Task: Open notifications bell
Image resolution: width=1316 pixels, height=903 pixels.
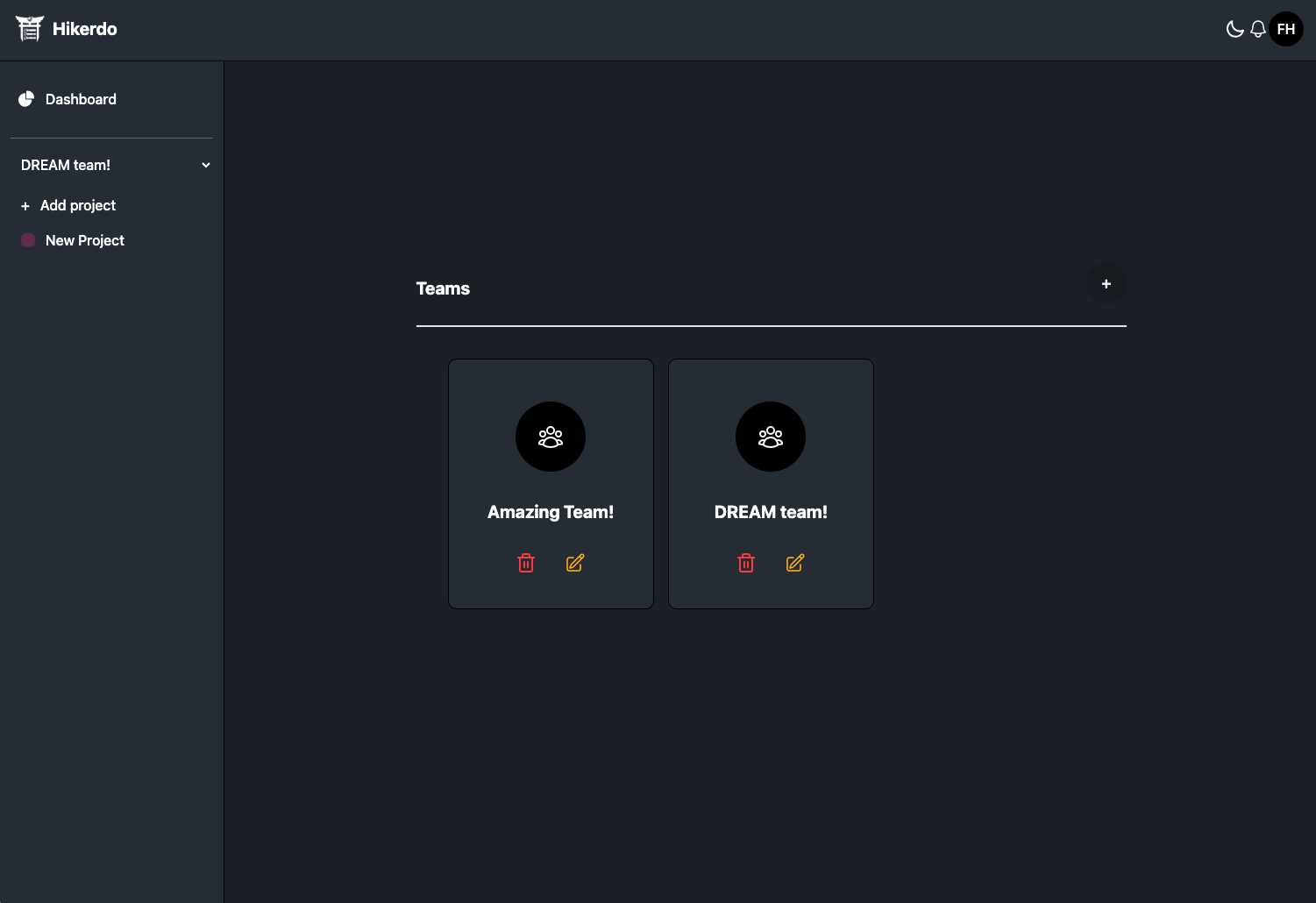Action: [1258, 29]
